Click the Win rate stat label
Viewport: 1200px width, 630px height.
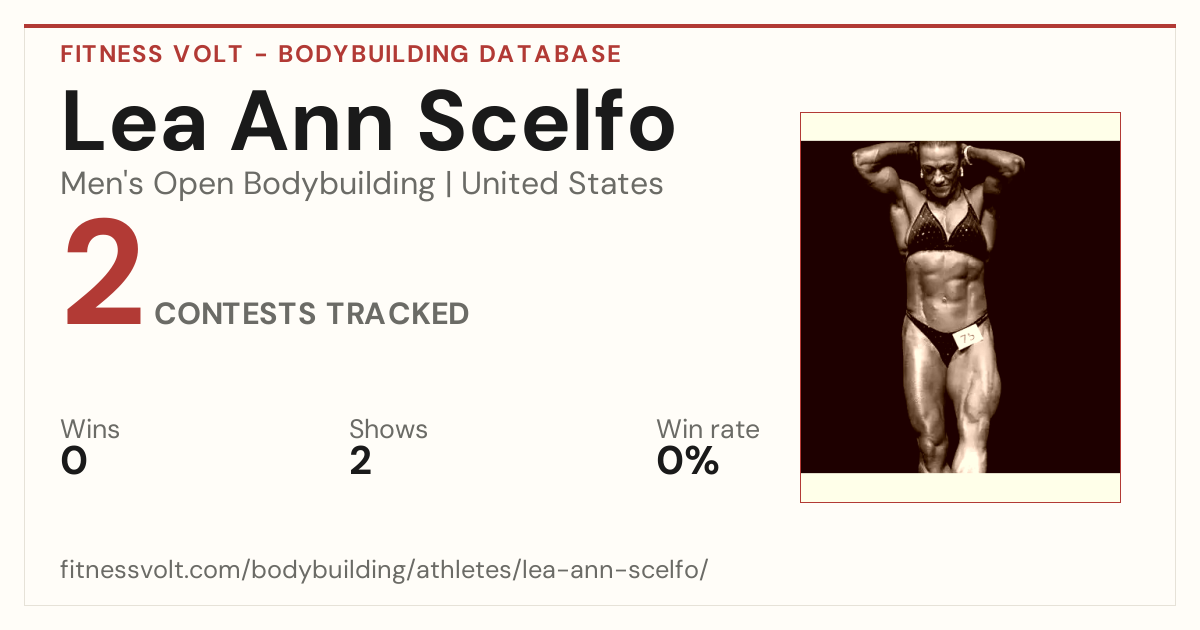pyautogui.click(x=708, y=429)
